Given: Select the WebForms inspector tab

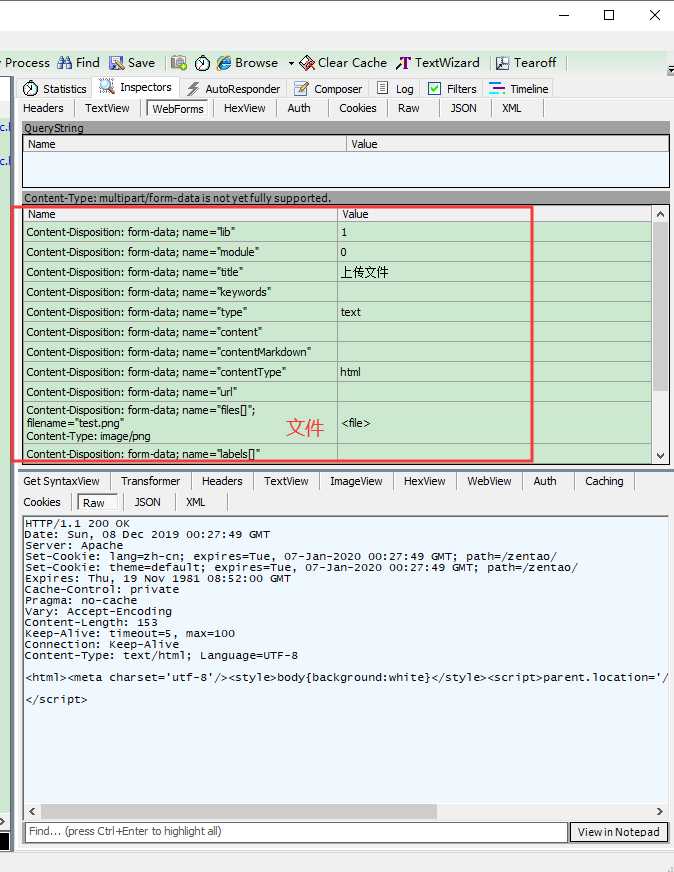Looking at the screenshot, I should coord(178,109).
